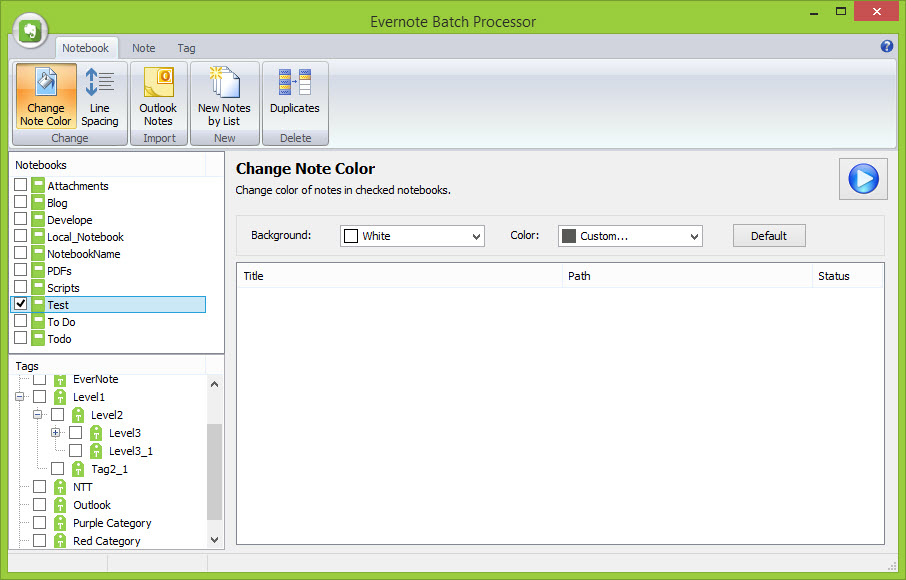
Task: Collapse the Level1 tag tree node
Action: point(20,397)
